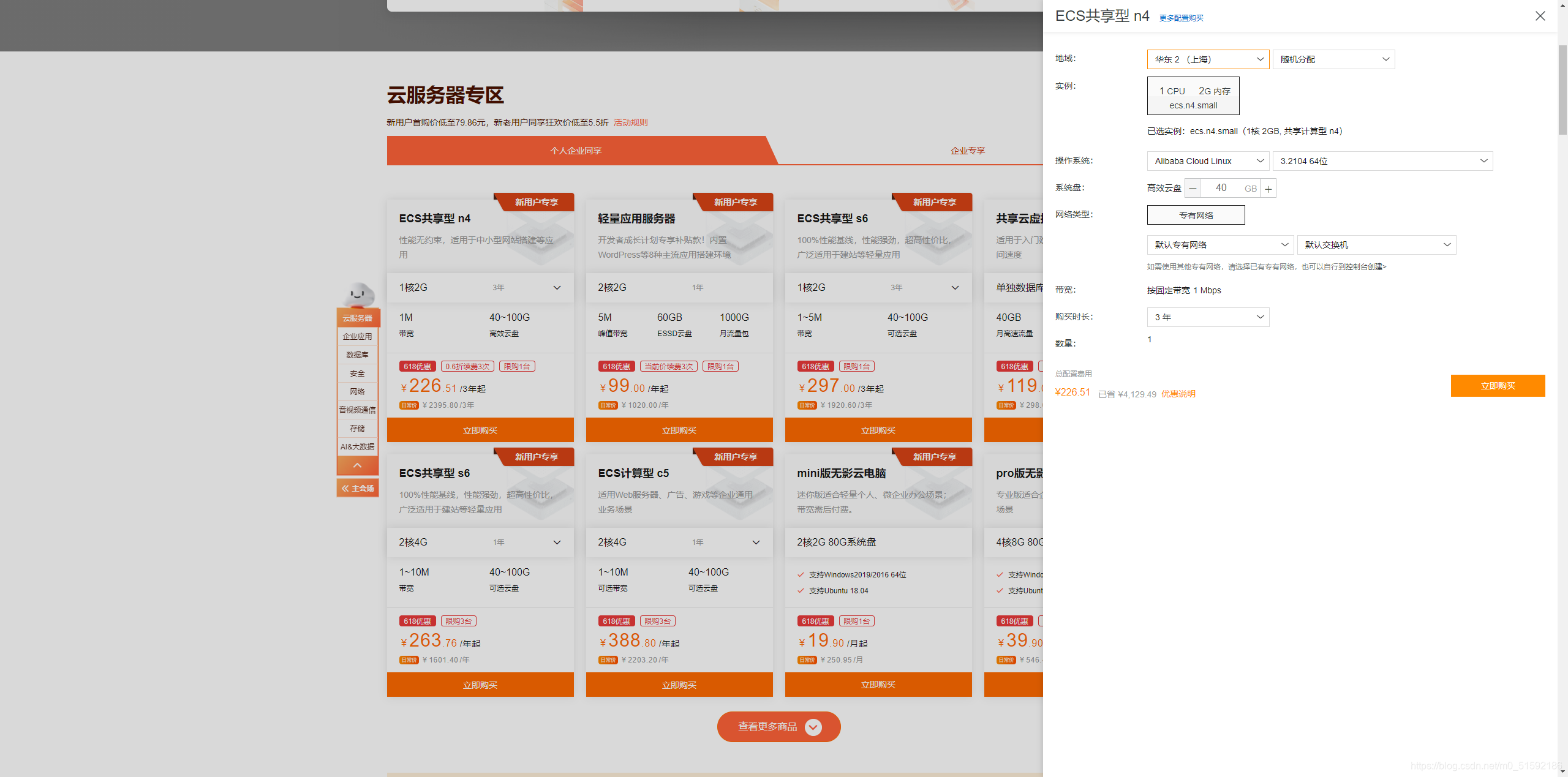This screenshot has width=1568, height=777.
Task: Click the 查看更多商品 button
Action: (x=779, y=727)
